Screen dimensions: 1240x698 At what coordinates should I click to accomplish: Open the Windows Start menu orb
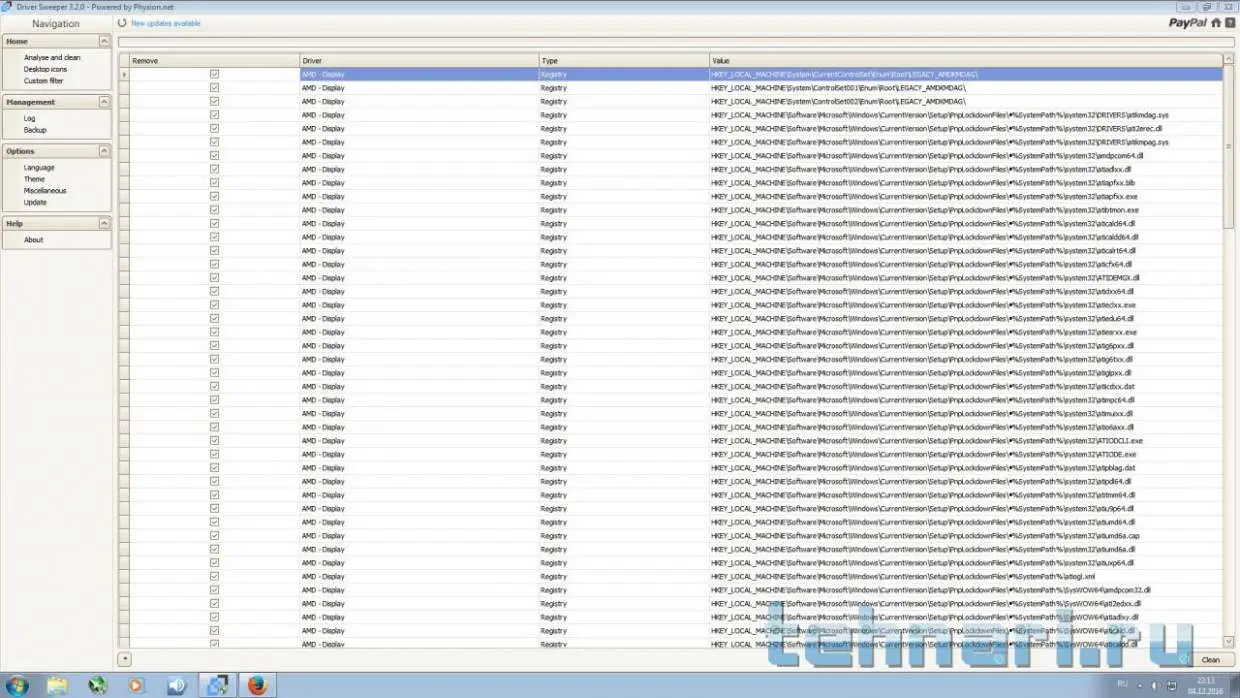[17, 685]
